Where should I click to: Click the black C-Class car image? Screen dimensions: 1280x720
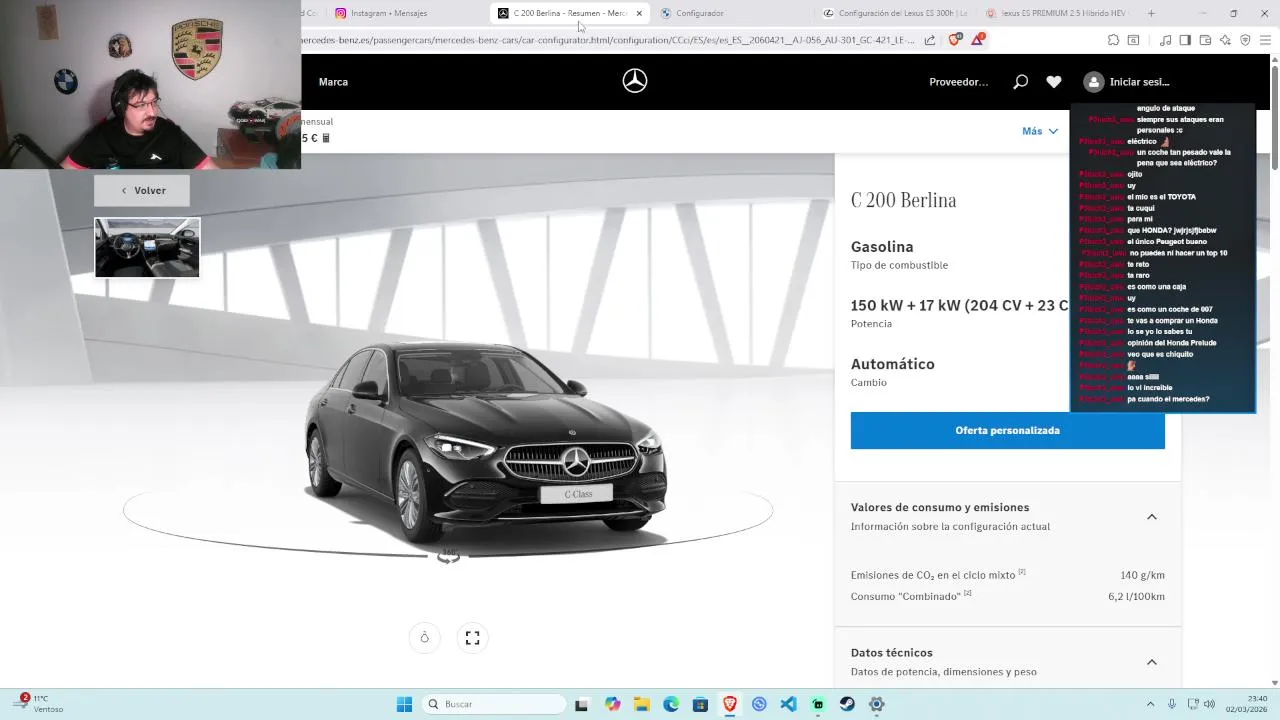click(484, 442)
